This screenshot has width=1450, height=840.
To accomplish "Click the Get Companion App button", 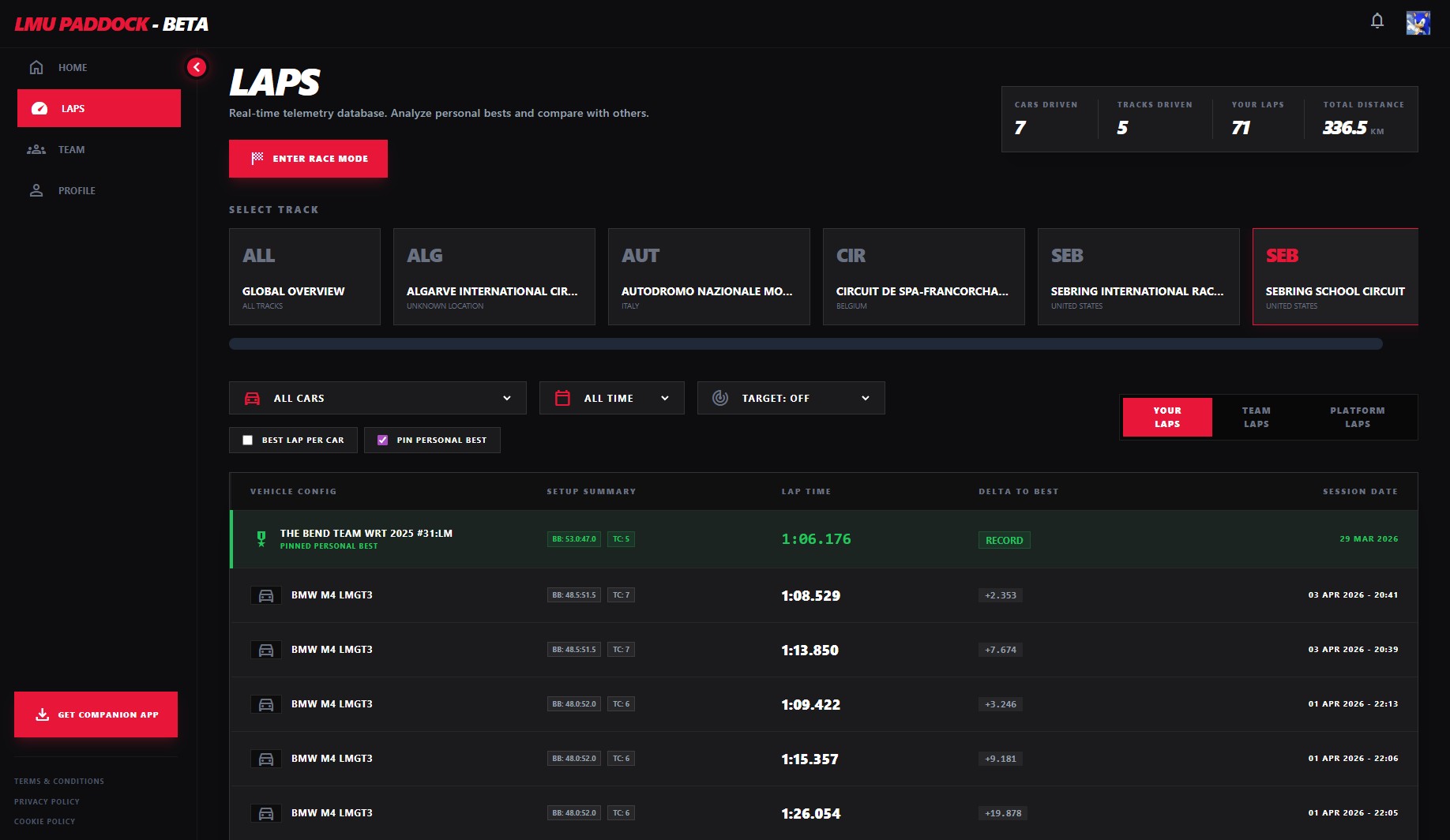I will point(96,714).
